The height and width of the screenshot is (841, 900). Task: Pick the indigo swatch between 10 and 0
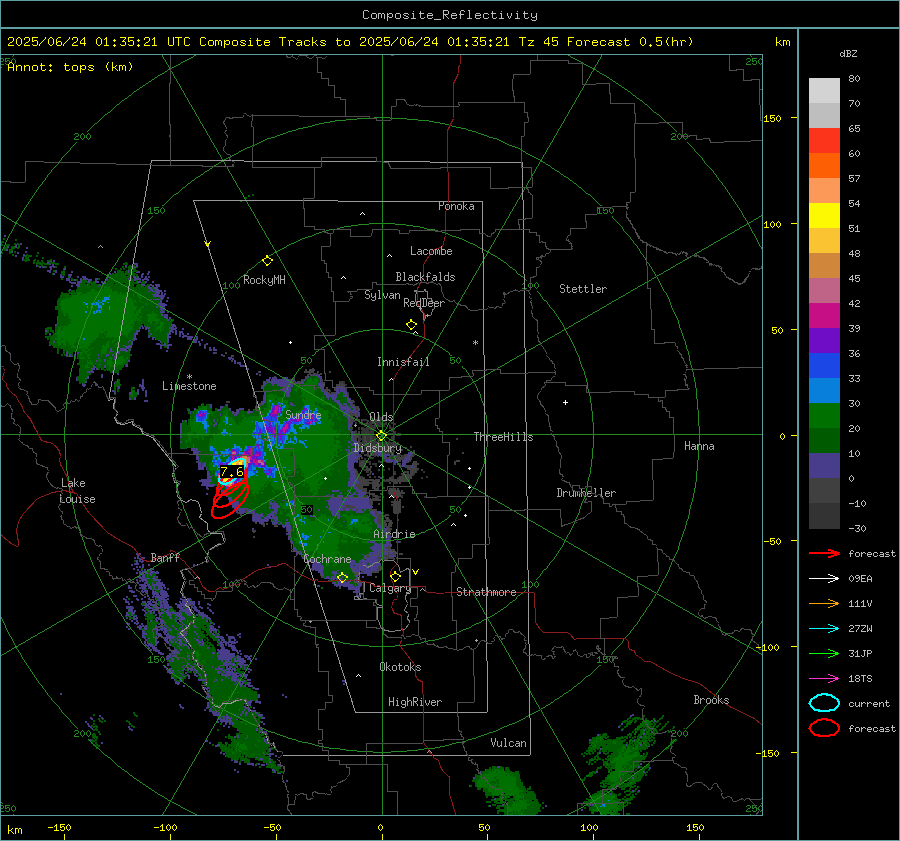[x=824, y=466]
